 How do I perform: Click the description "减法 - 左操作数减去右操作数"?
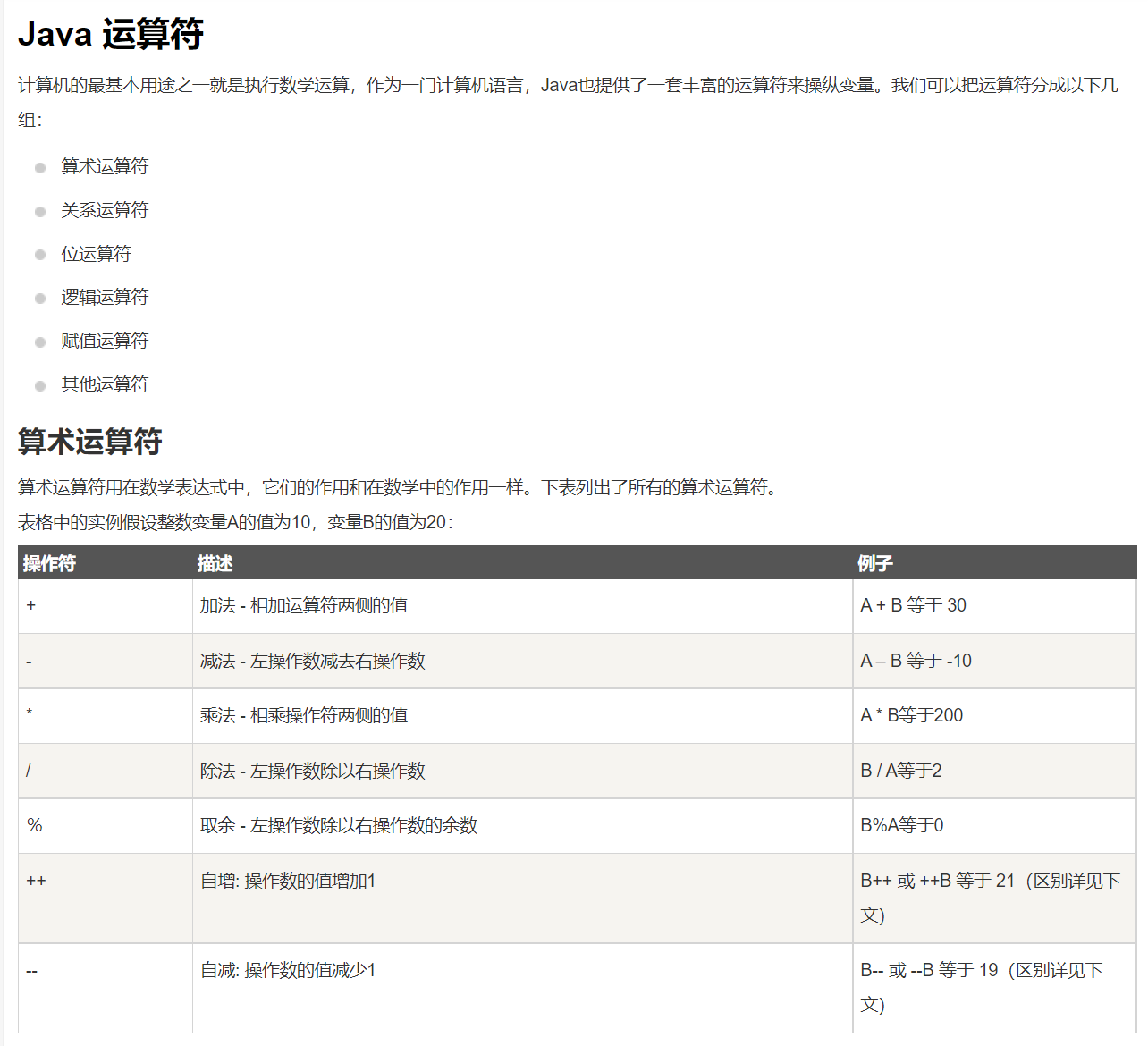313,661
